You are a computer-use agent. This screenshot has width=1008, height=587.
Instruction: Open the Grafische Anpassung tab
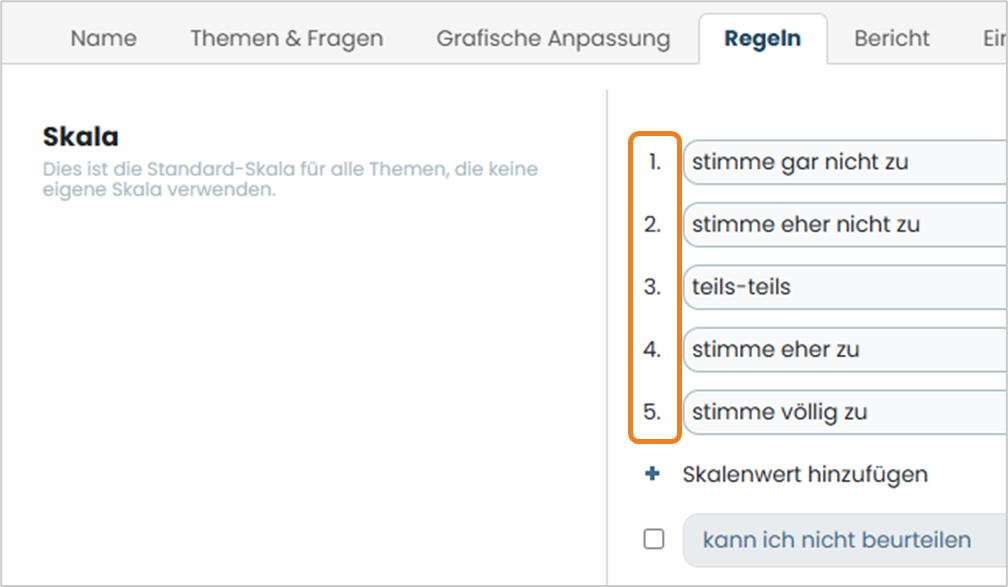(554, 39)
